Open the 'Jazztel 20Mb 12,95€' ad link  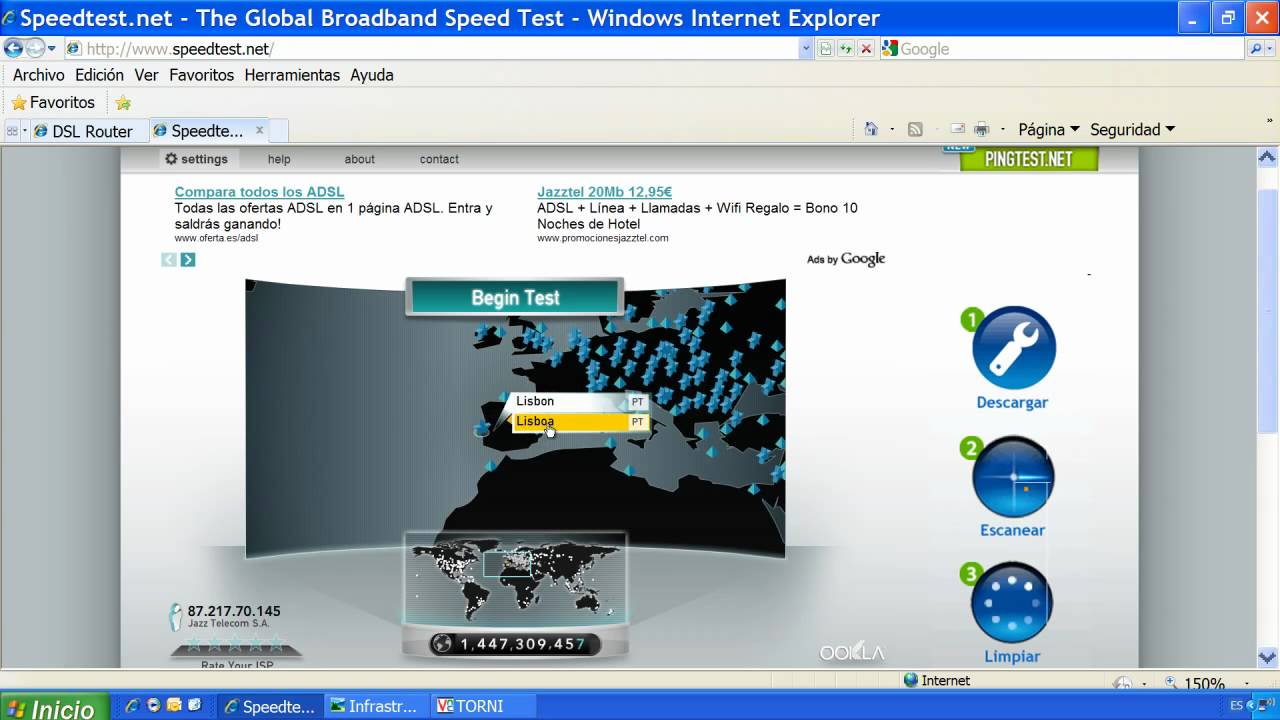(604, 192)
